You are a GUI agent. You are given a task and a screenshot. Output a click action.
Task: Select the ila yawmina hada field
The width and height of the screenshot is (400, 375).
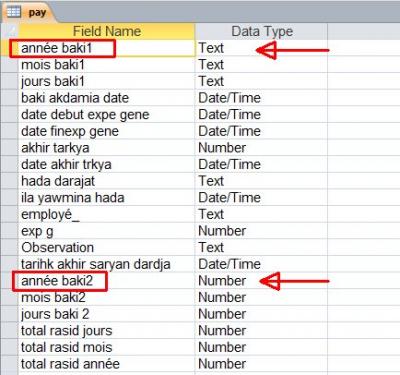tap(107, 198)
